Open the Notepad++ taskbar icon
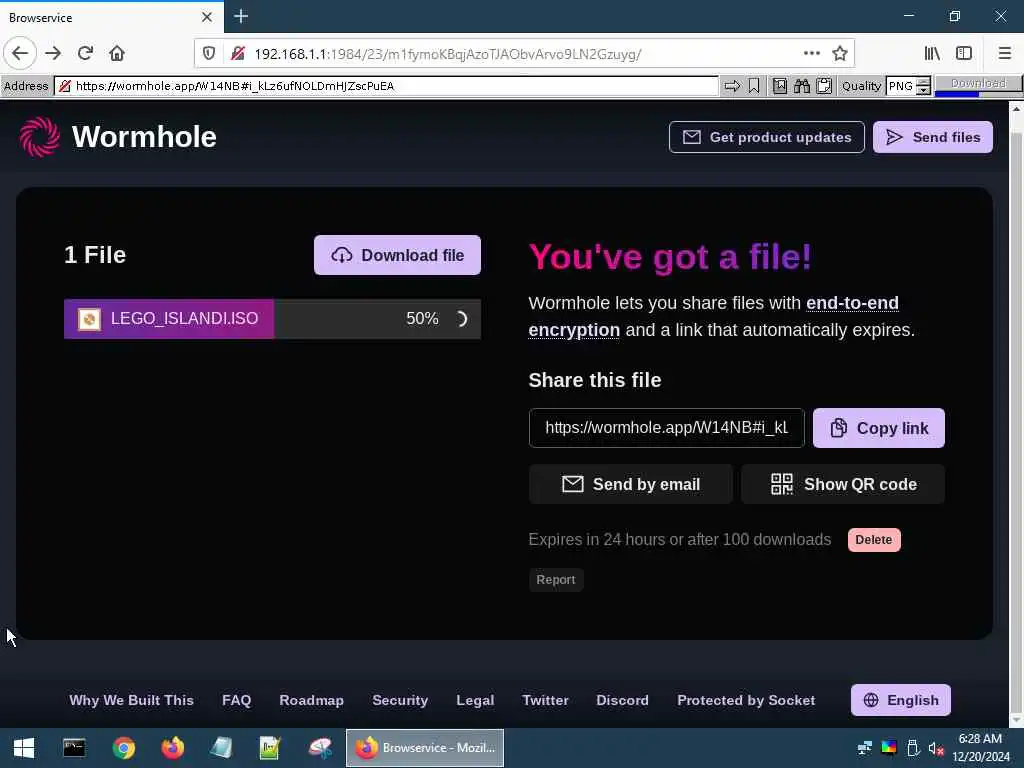 (270, 748)
